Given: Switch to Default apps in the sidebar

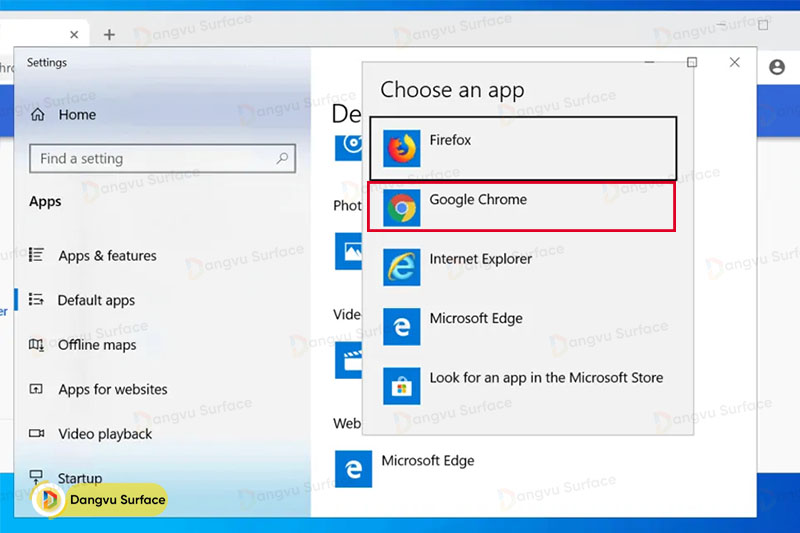Looking at the screenshot, I should [95, 300].
